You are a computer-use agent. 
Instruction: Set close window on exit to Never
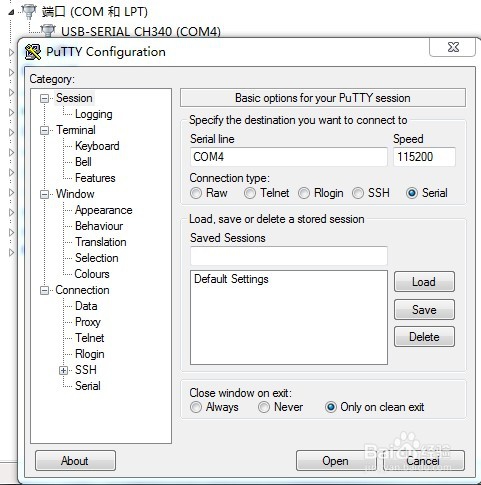[264, 407]
